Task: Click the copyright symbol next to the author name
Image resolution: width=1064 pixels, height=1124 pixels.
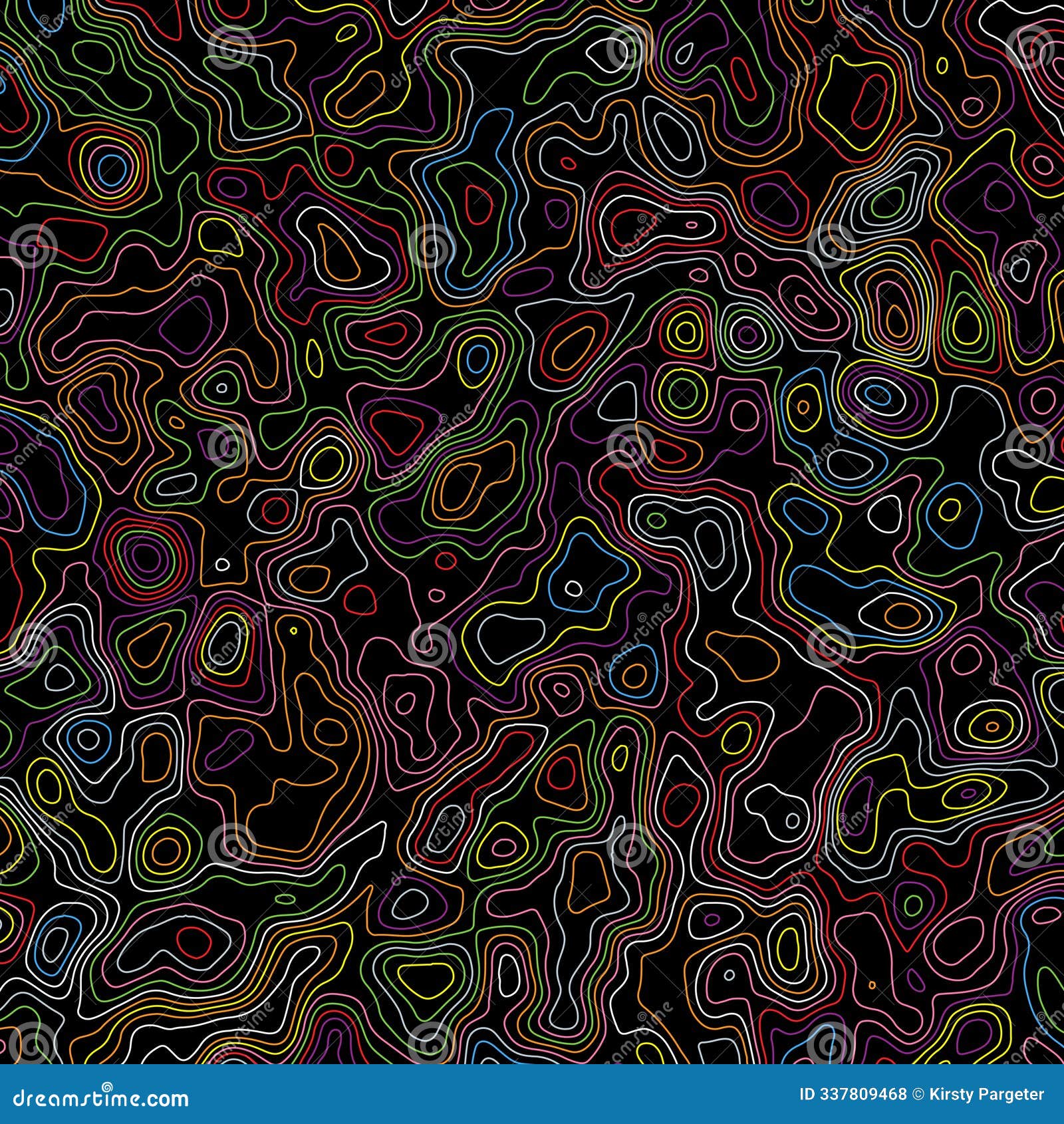Action: pyautogui.click(x=919, y=1095)
